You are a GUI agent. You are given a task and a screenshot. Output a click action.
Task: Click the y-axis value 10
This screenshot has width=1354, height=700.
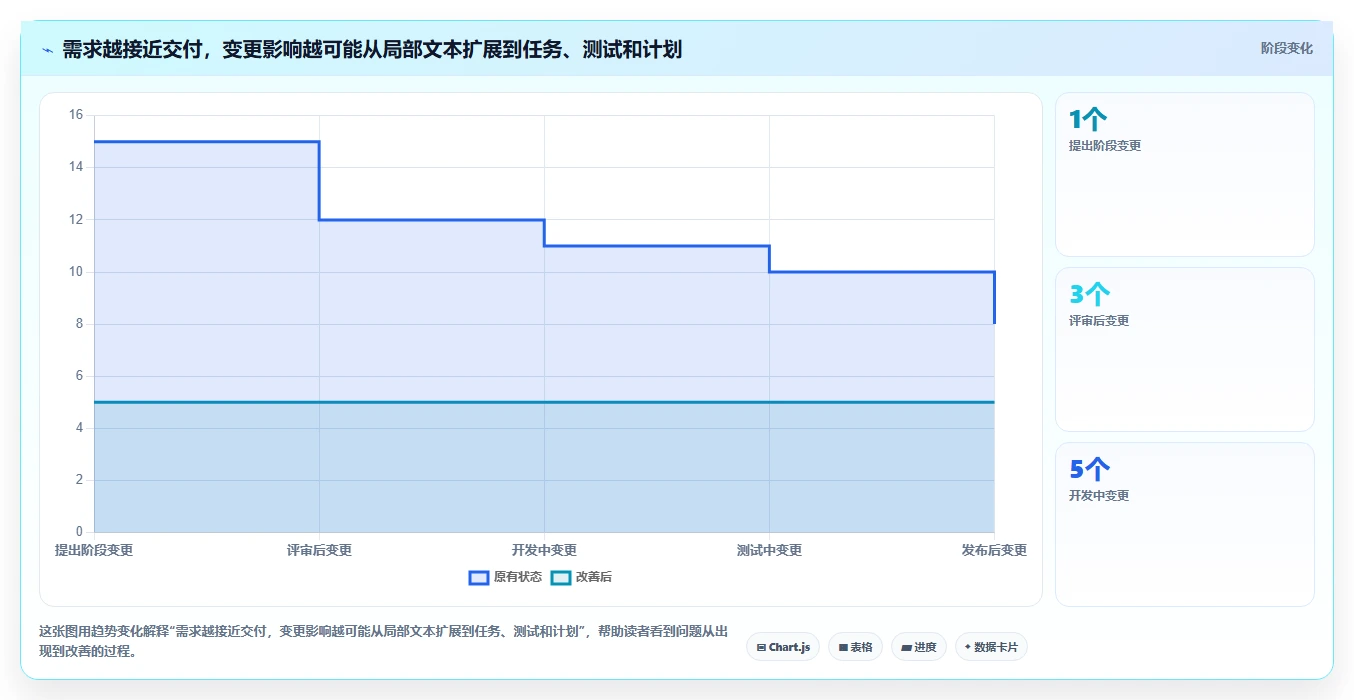[76, 271]
